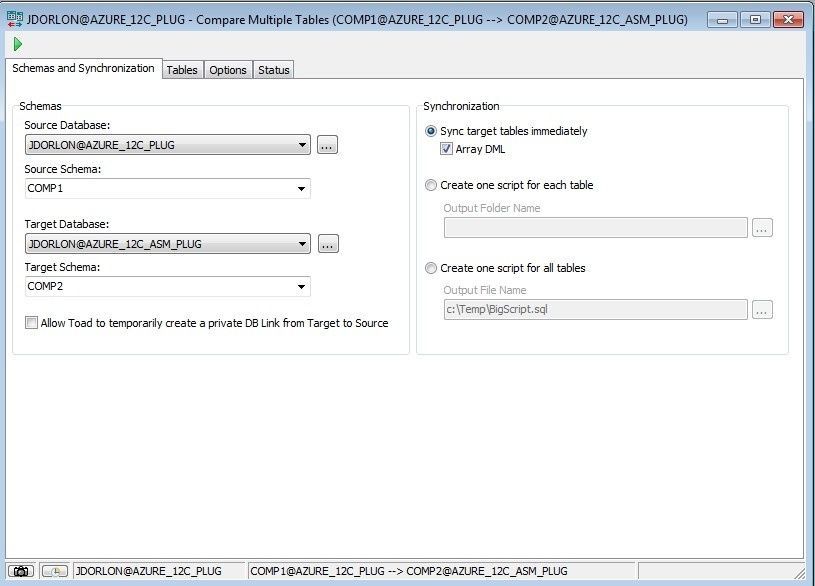Screen dimensions: 815x586
Task: Click Output File Name browse ellipsis button
Action: coord(762,310)
